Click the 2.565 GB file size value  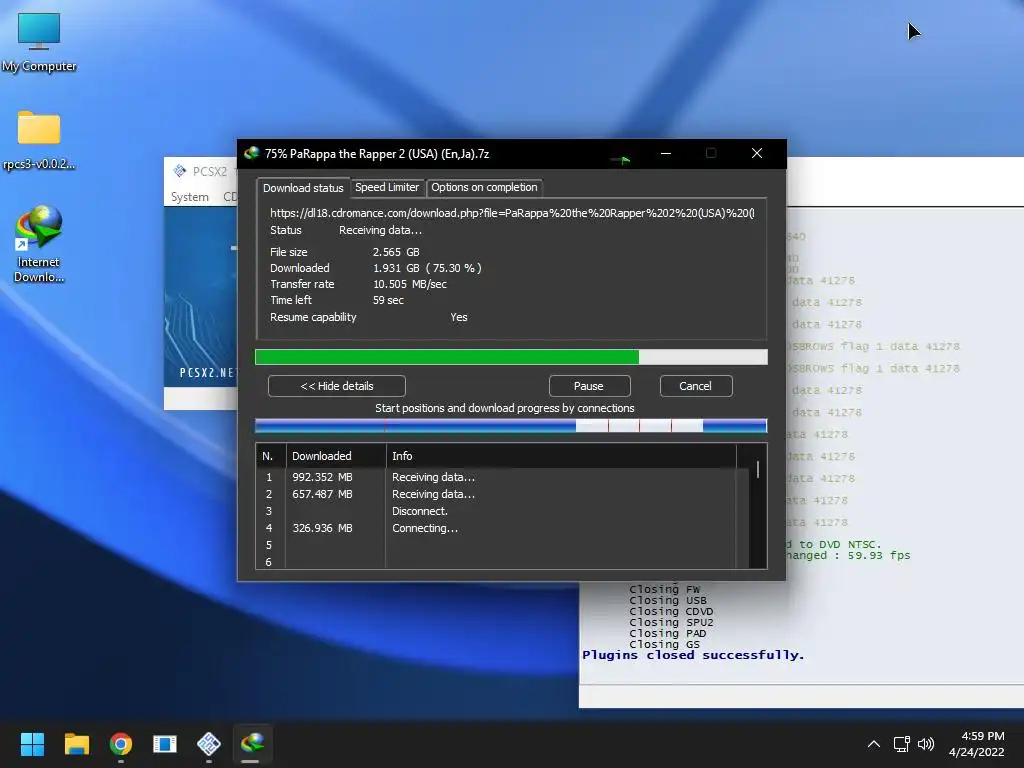click(x=396, y=252)
